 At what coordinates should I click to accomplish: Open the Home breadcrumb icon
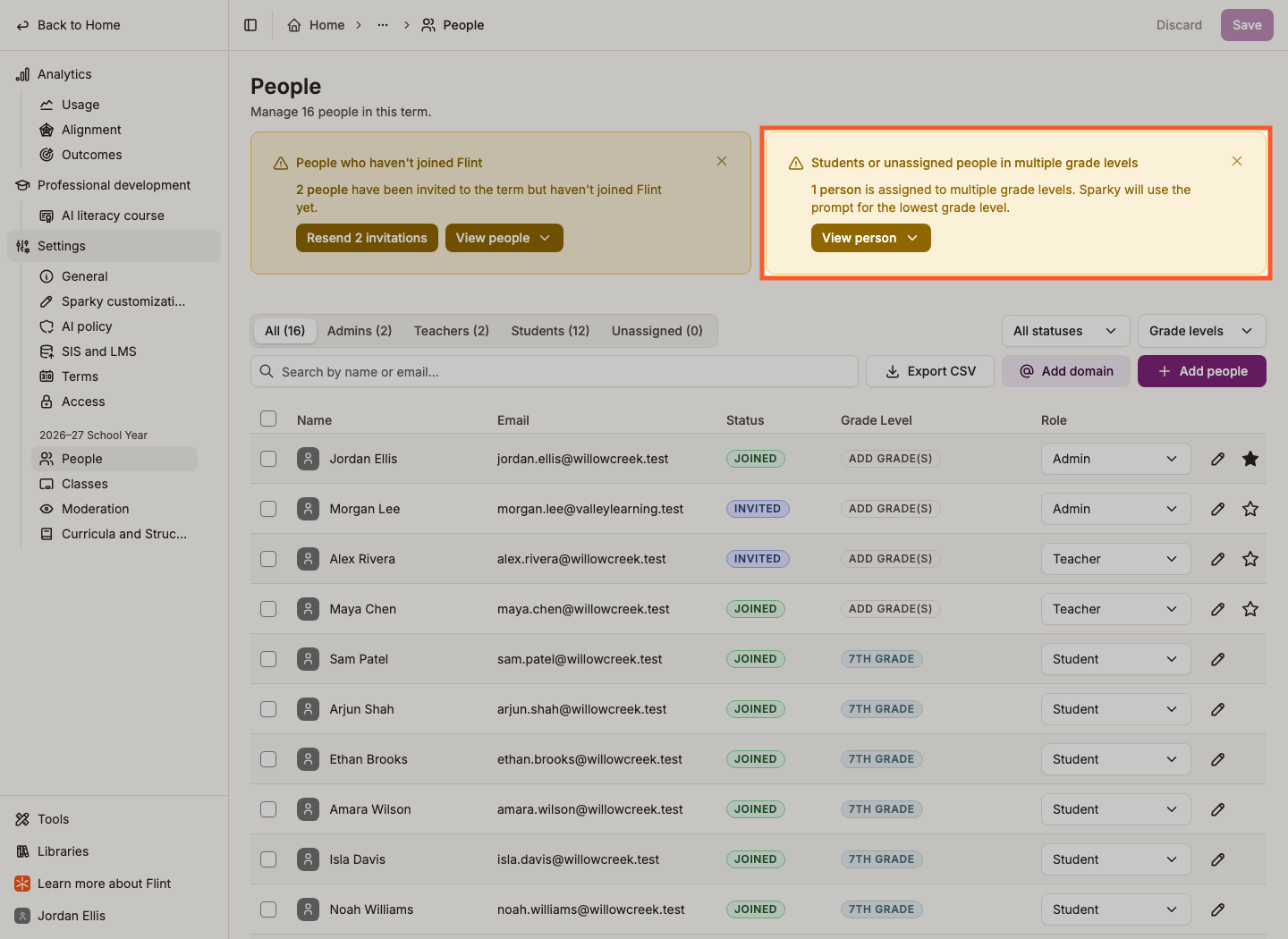[x=294, y=25]
